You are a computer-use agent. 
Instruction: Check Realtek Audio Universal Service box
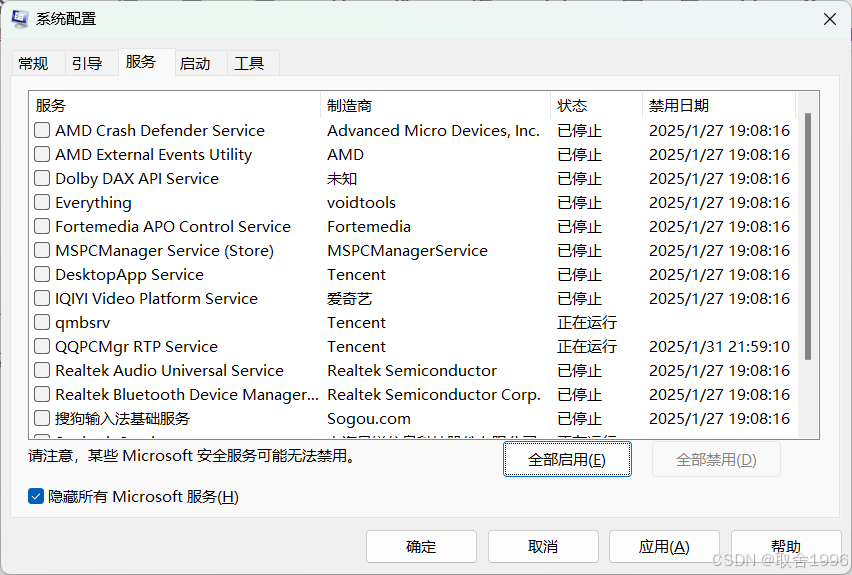tap(42, 370)
